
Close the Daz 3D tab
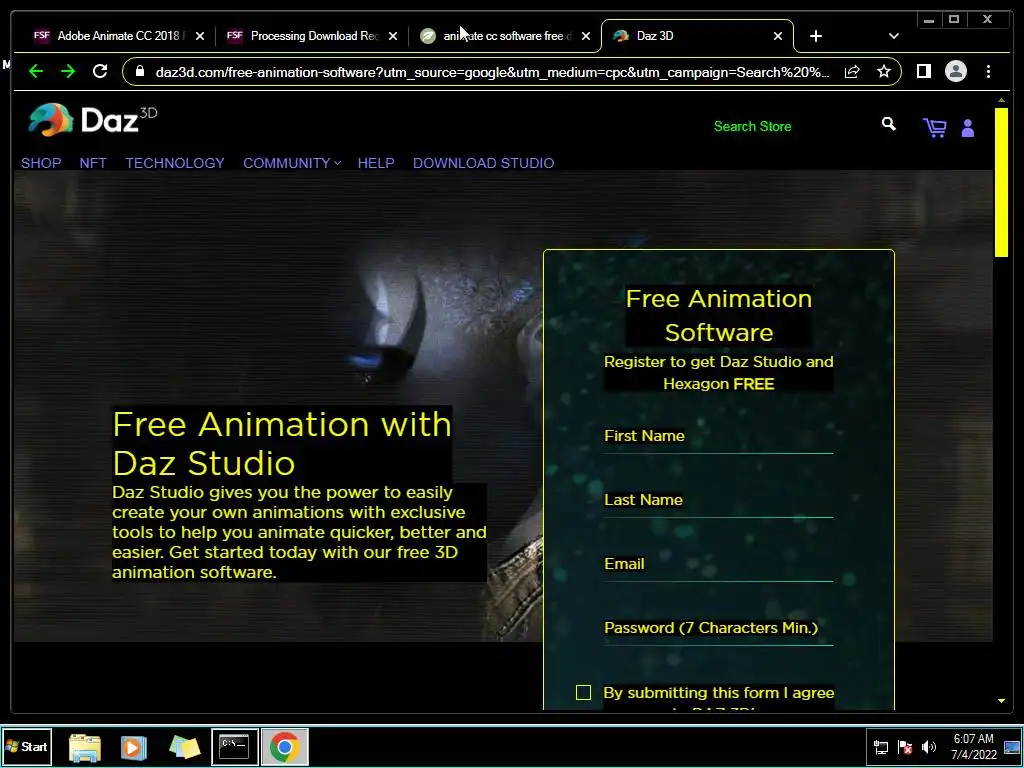pyautogui.click(x=778, y=37)
